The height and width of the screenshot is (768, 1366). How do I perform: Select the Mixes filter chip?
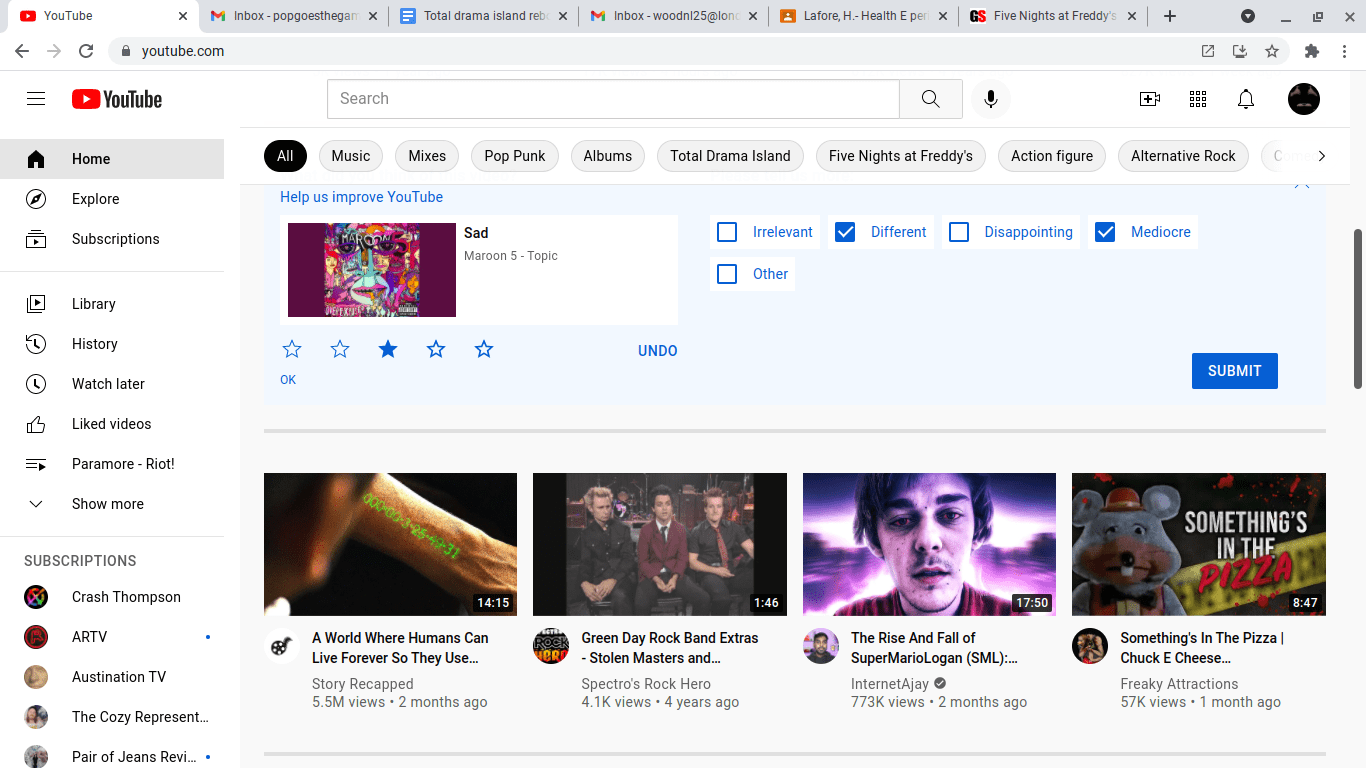[427, 156]
